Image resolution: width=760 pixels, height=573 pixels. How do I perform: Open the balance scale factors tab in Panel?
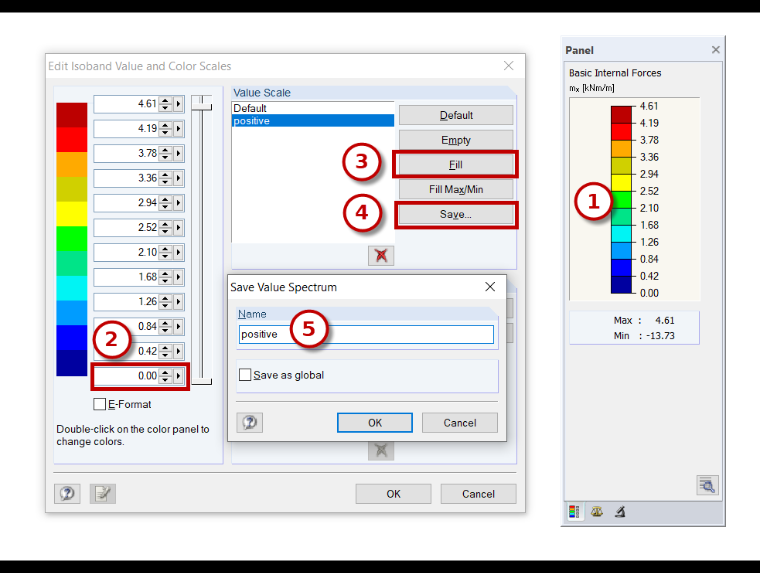point(597,511)
